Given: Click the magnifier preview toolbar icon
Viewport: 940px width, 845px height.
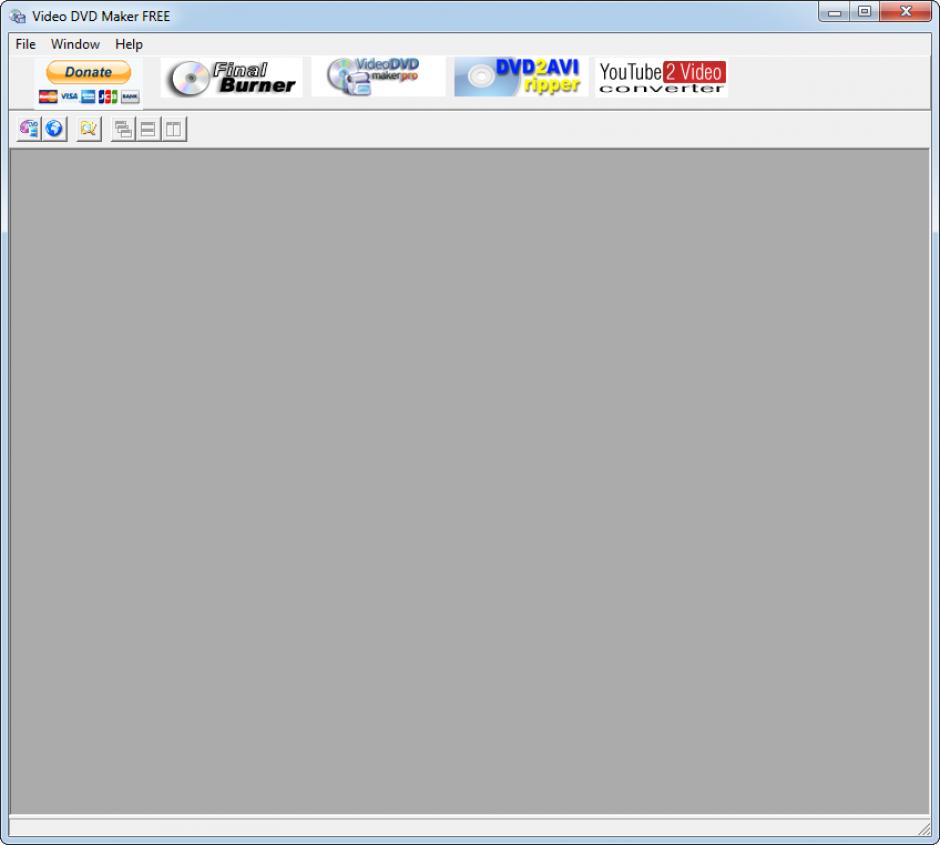Looking at the screenshot, I should [x=89, y=129].
